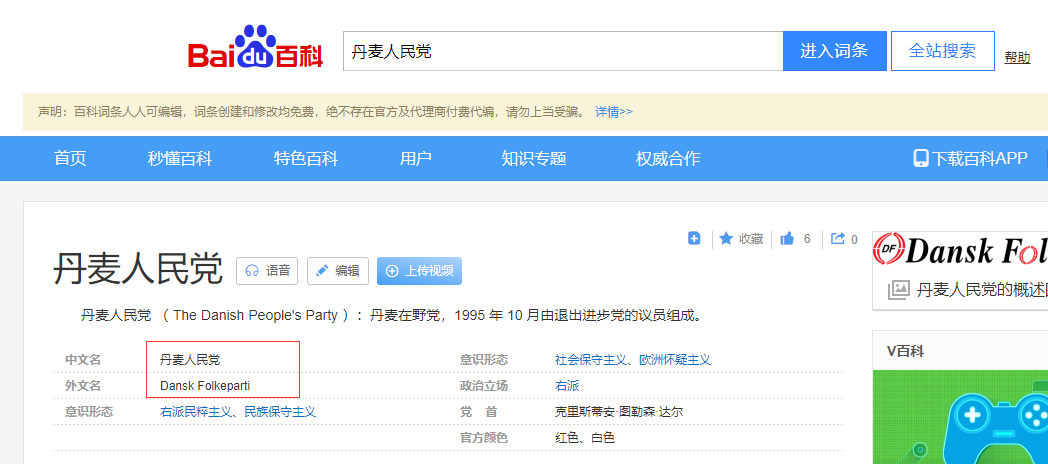Click the picture icon beside 丹麦人民党的概述图

(898, 289)
